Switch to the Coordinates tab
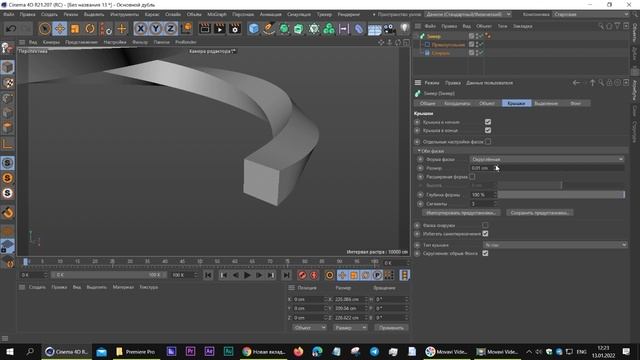 click(457, 103)
